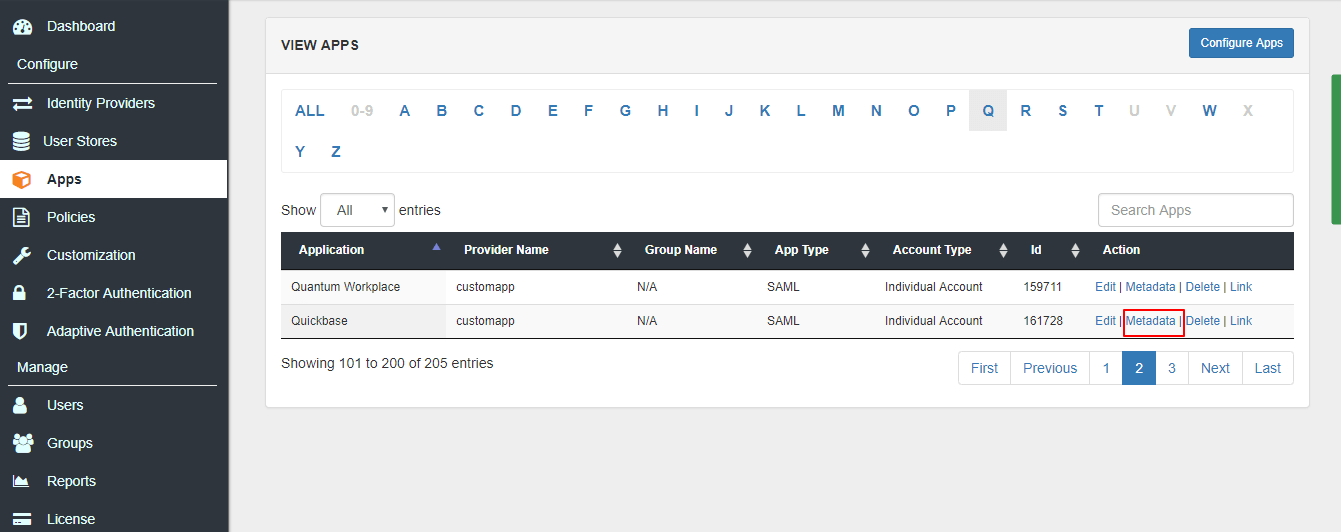Edit the Quantum Workplace app

(1105, 287)
